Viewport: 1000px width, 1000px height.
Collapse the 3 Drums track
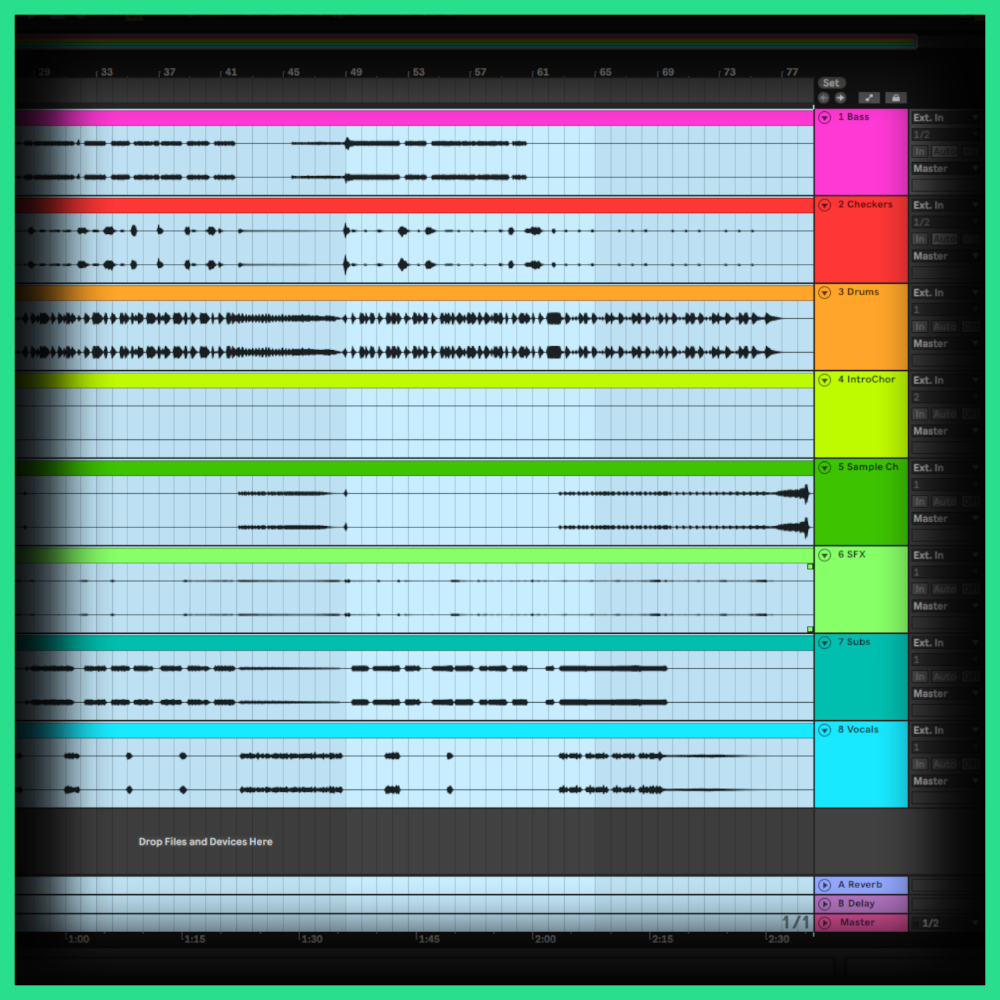825,292
